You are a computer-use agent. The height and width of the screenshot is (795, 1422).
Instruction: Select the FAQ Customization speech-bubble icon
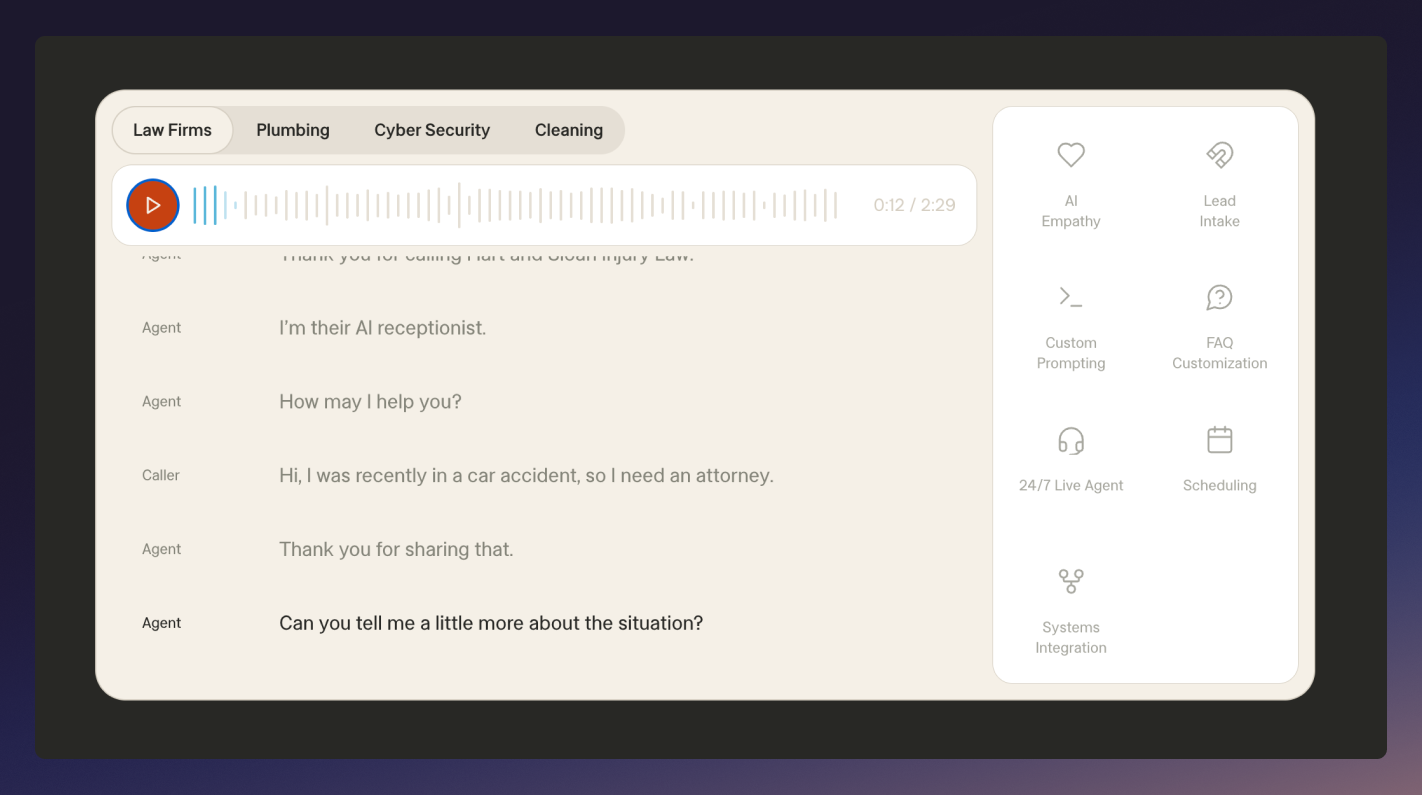[x=1219, y=297]
